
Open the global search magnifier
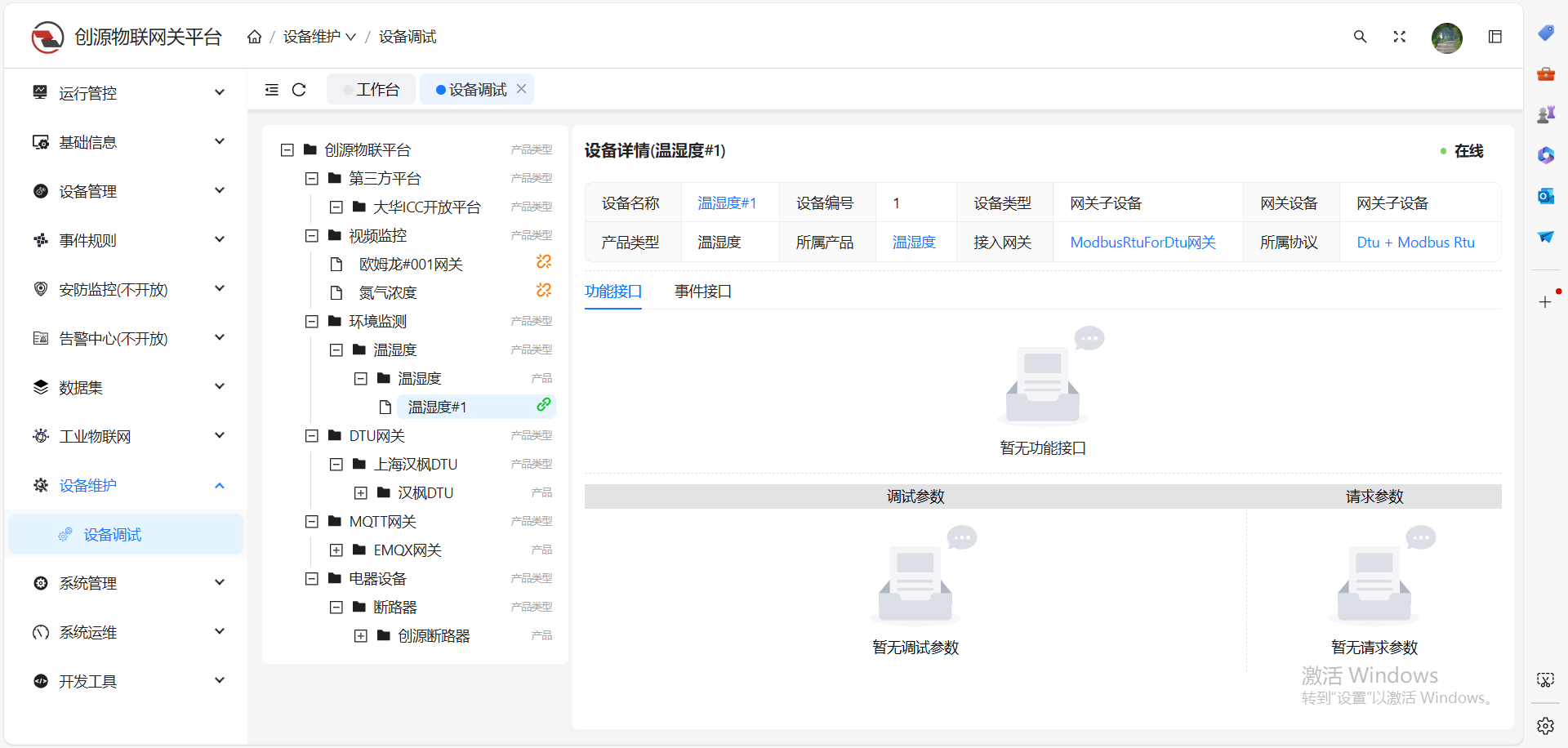pyautogui.click(x=1360, y=37)
